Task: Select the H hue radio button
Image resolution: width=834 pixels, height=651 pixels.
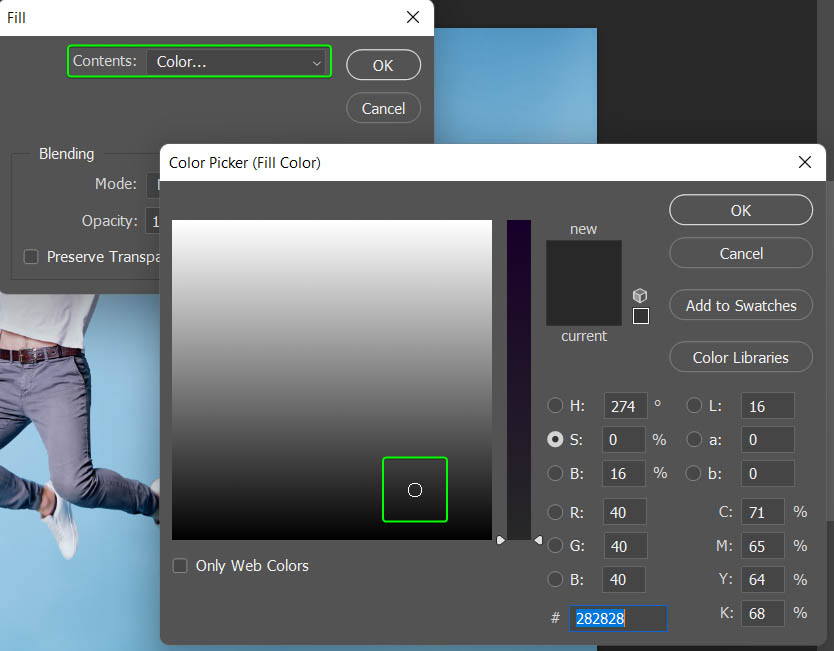Action: click(x=555, y=406)
